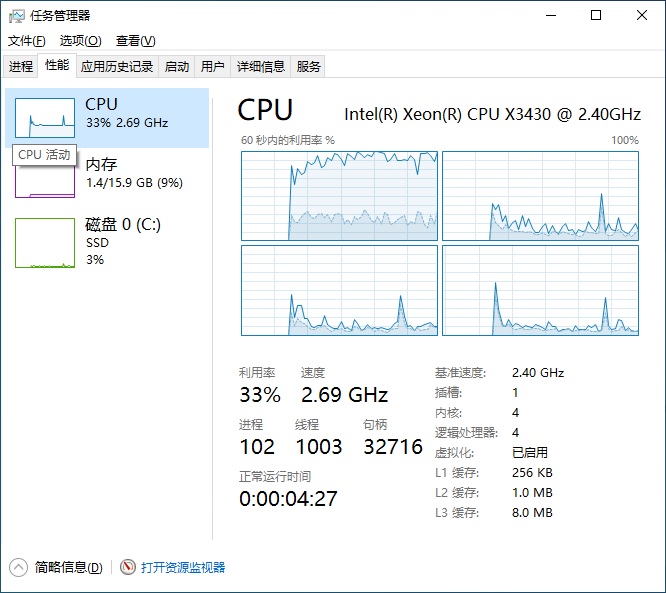Select the CPU mini graph thumbnail
This screenshot has width=666, height=593.
[x=45, y=118]
